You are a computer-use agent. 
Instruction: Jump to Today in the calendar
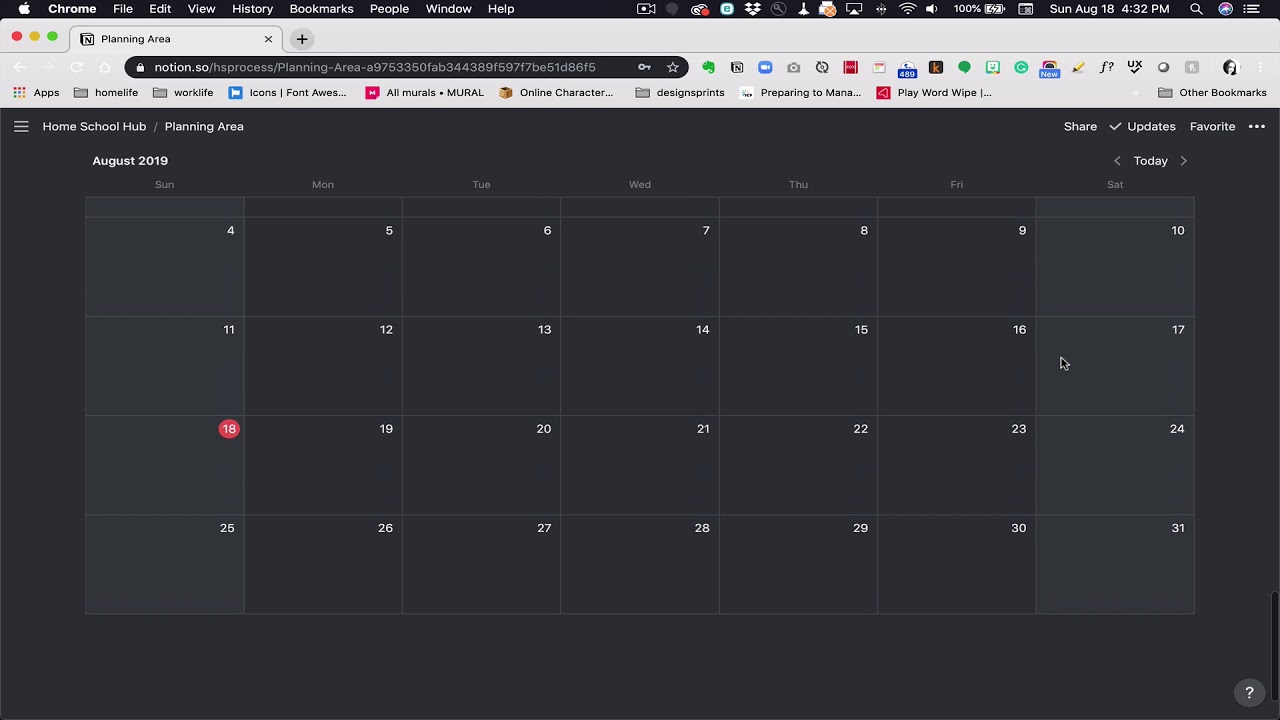tap(1150, 161)
